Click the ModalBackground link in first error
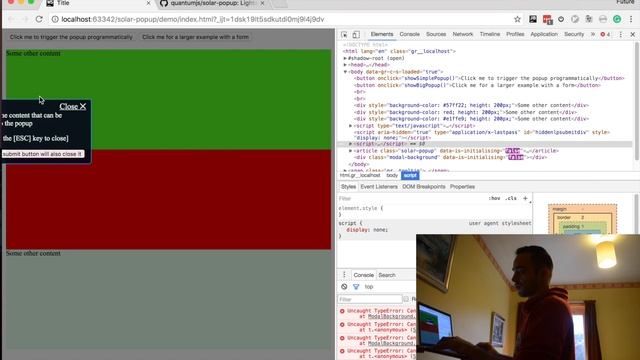 point(392,316)
